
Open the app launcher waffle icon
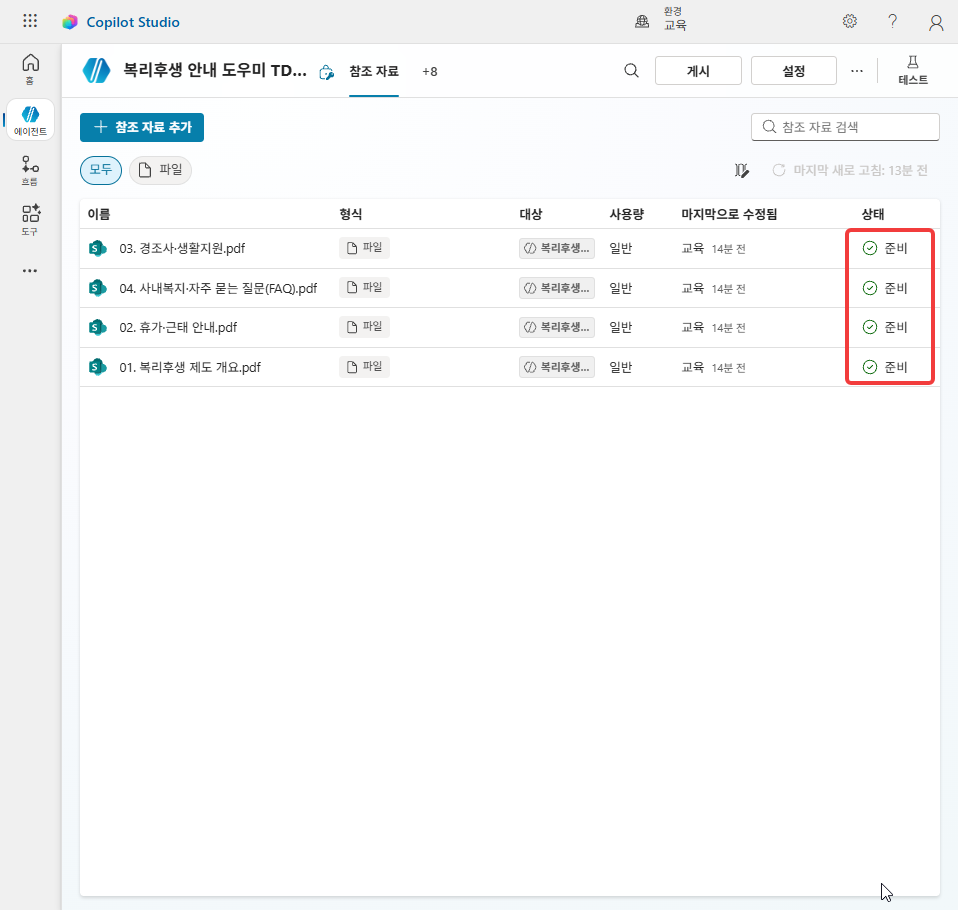coord(30,21)
